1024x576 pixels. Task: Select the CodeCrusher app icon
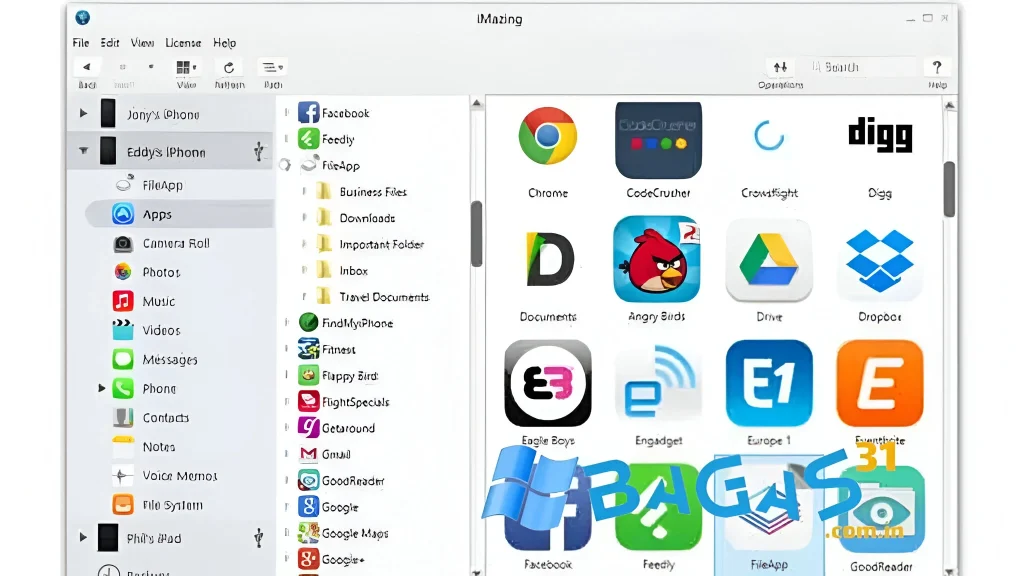(658, 140)
